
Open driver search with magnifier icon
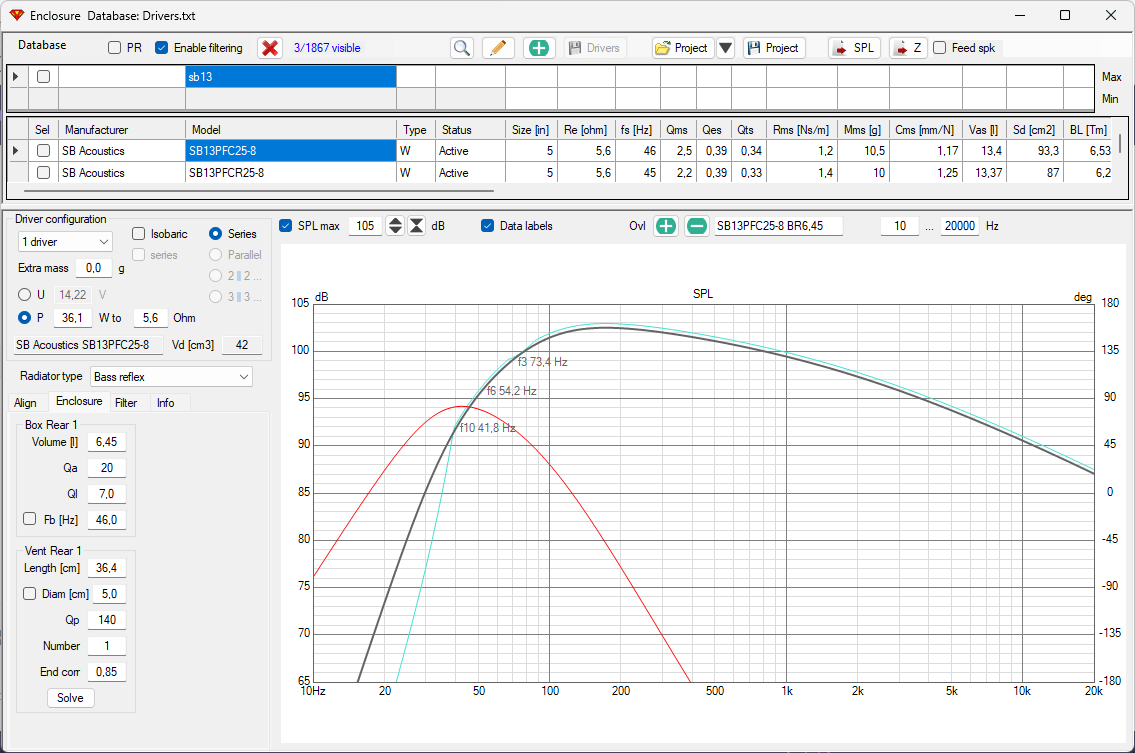point(462,48)
